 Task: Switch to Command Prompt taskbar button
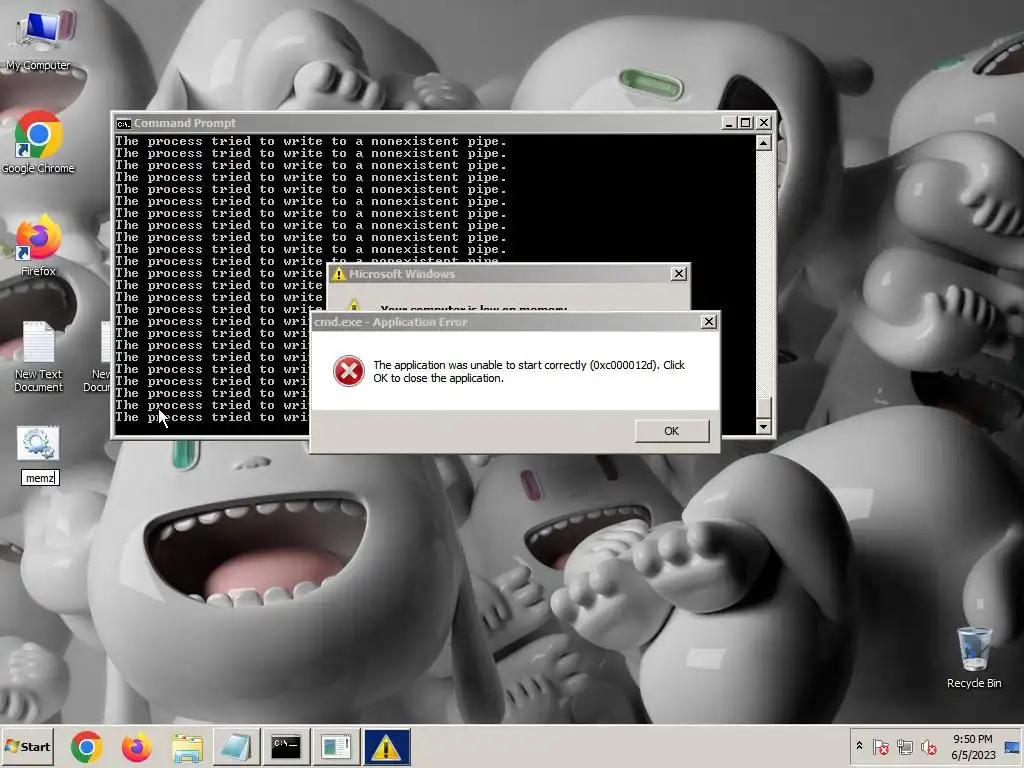click(286, 747)
